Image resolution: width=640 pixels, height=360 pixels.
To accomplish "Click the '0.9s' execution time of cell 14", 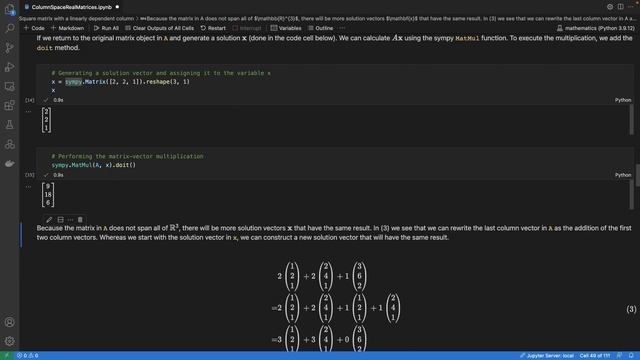I will click(x=58, y=100).
